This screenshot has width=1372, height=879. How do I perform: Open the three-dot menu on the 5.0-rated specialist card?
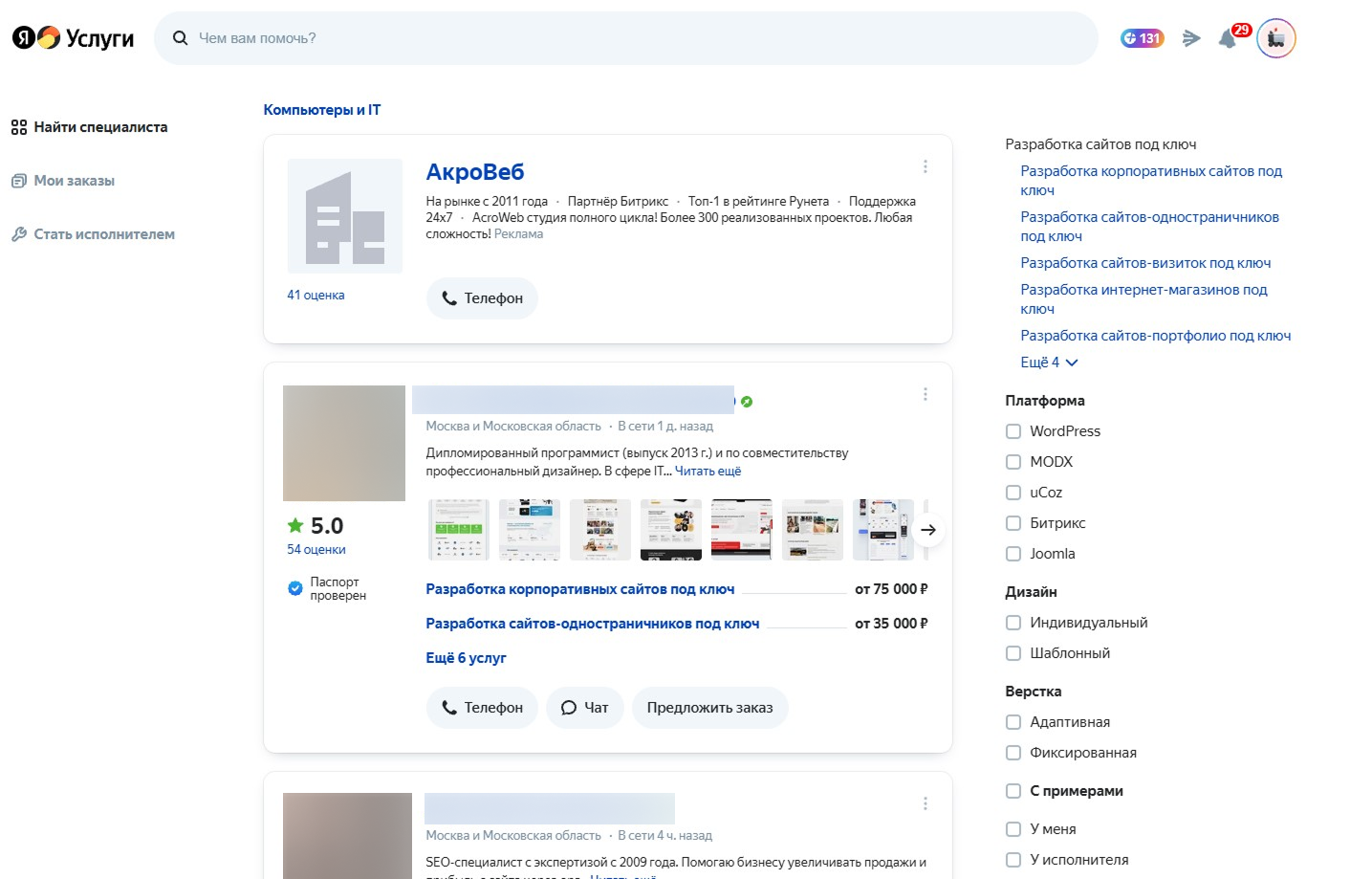click(925, 394)
